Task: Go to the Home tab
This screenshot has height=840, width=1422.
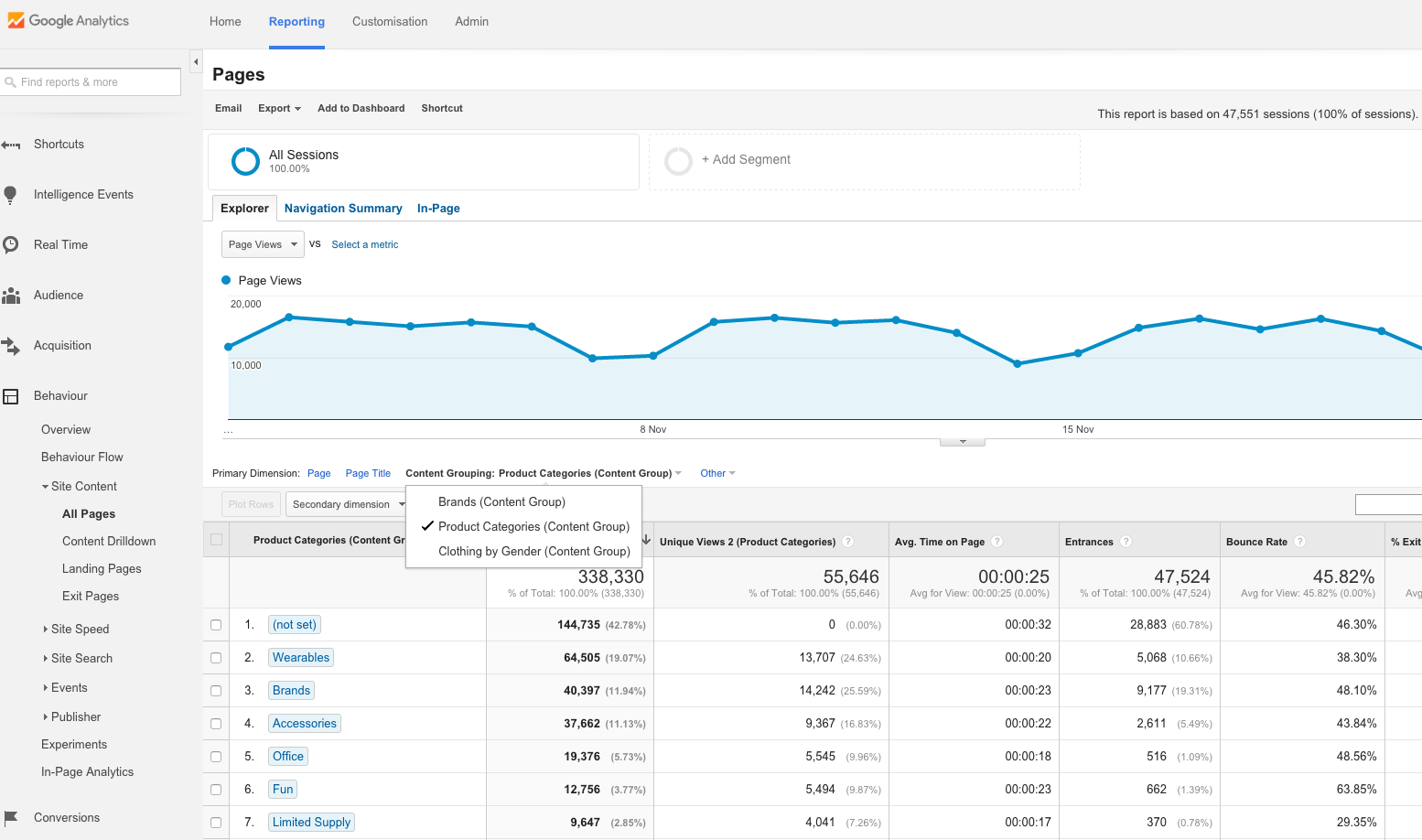Action: 225,22
